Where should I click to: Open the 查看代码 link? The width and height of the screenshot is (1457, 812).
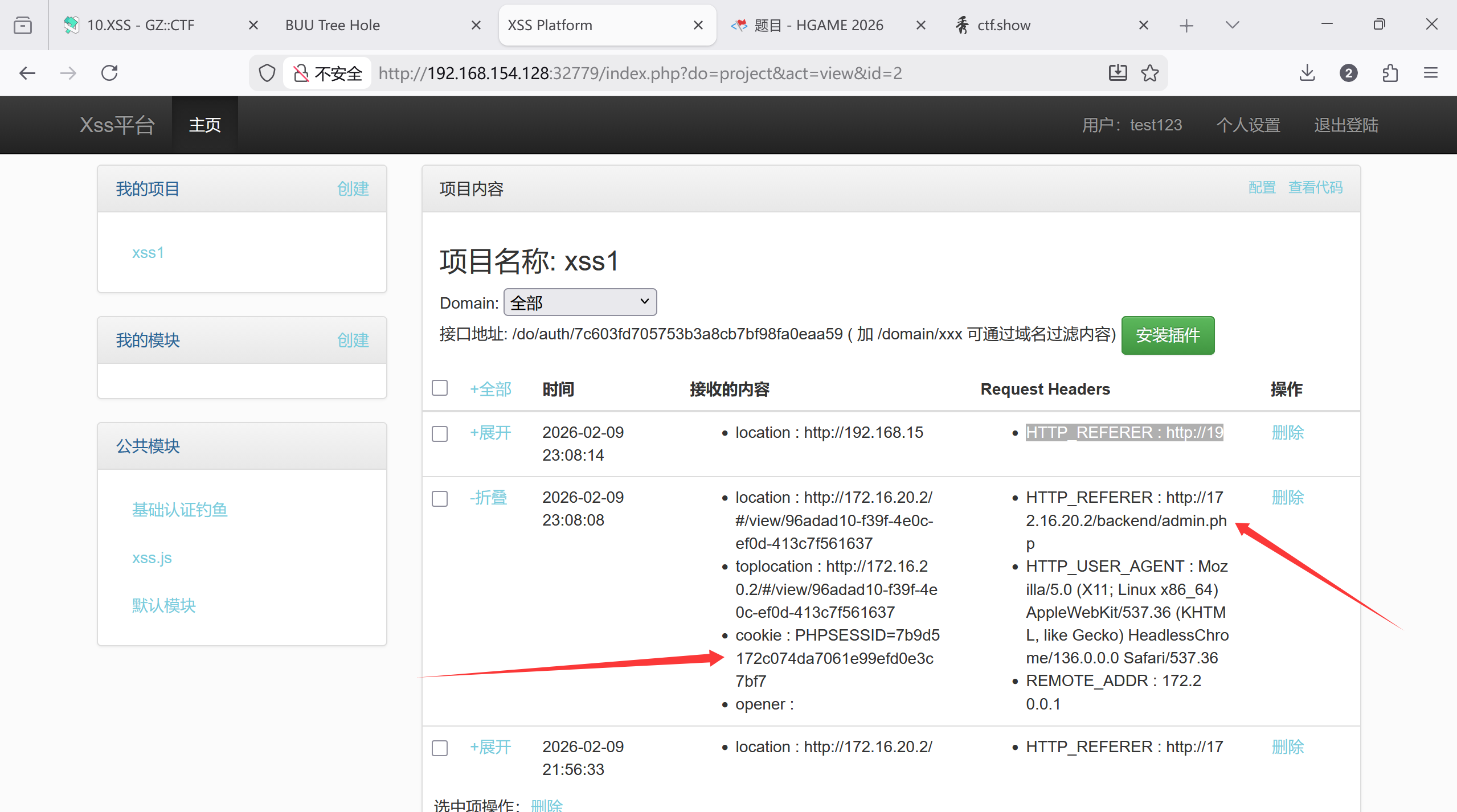pos(1315,187)
